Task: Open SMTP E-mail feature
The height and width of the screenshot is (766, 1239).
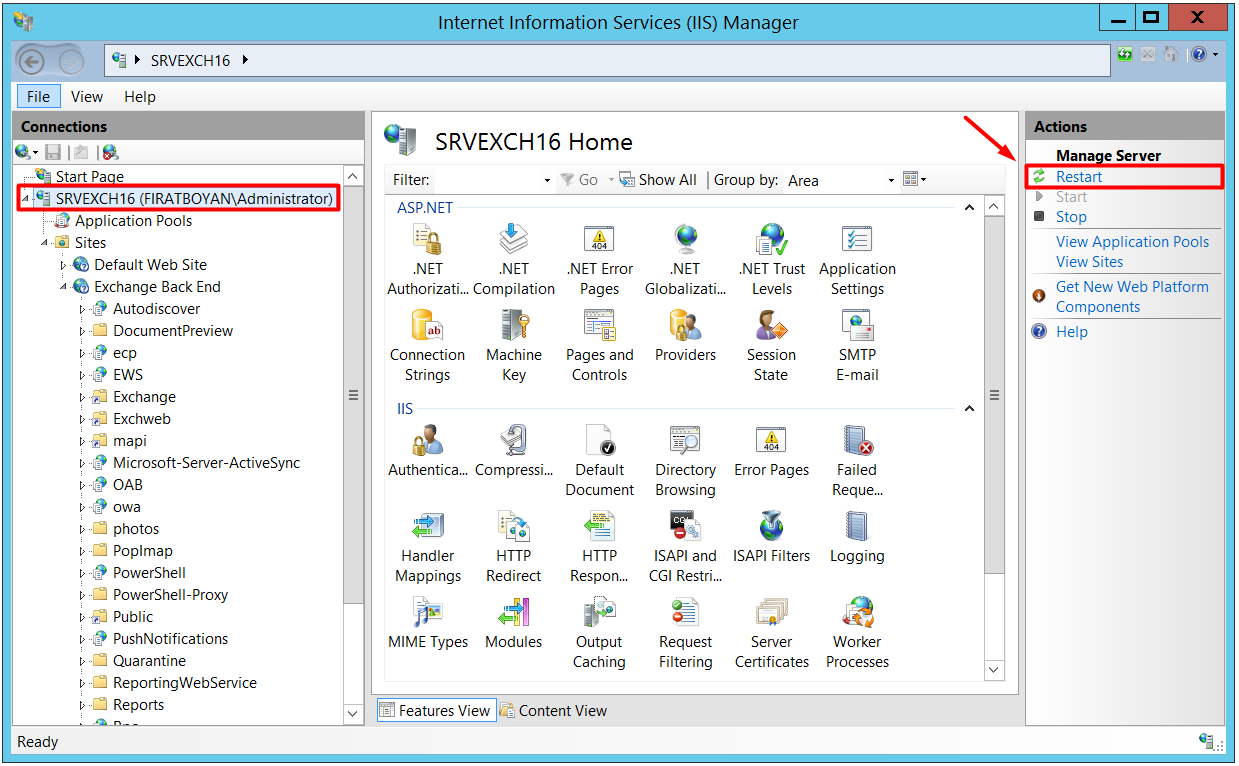Action: (x=858, y=344)
